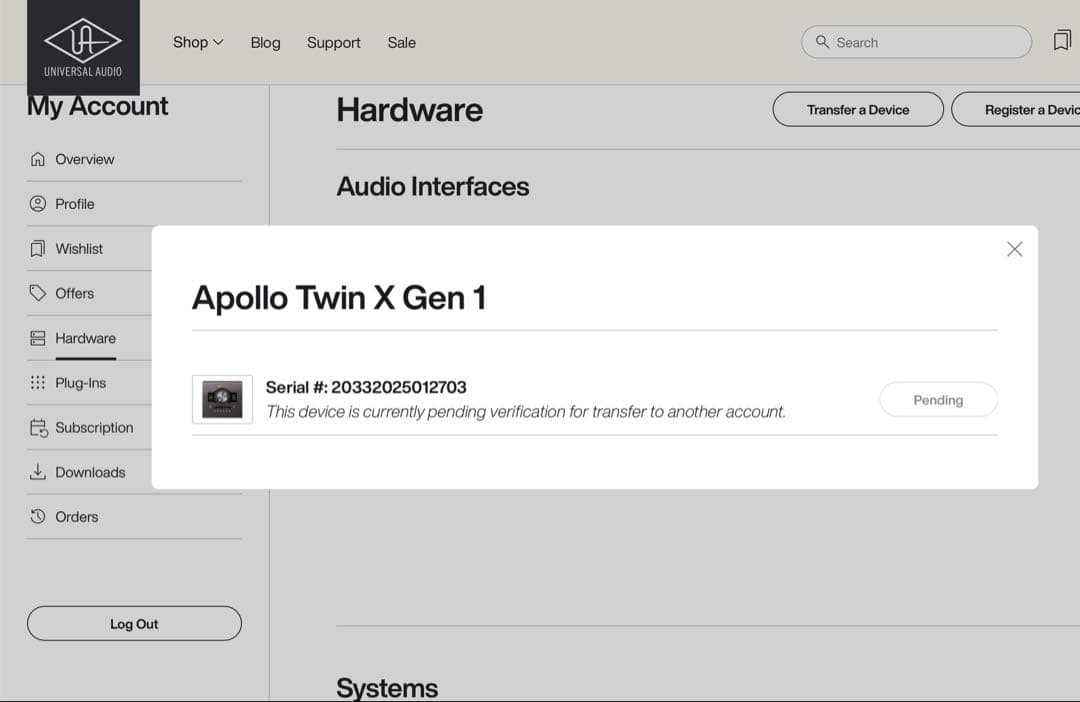Expand the Shop dropdown menu
The width and height of the screenshot is (1080, 702).
click(197, 42)
